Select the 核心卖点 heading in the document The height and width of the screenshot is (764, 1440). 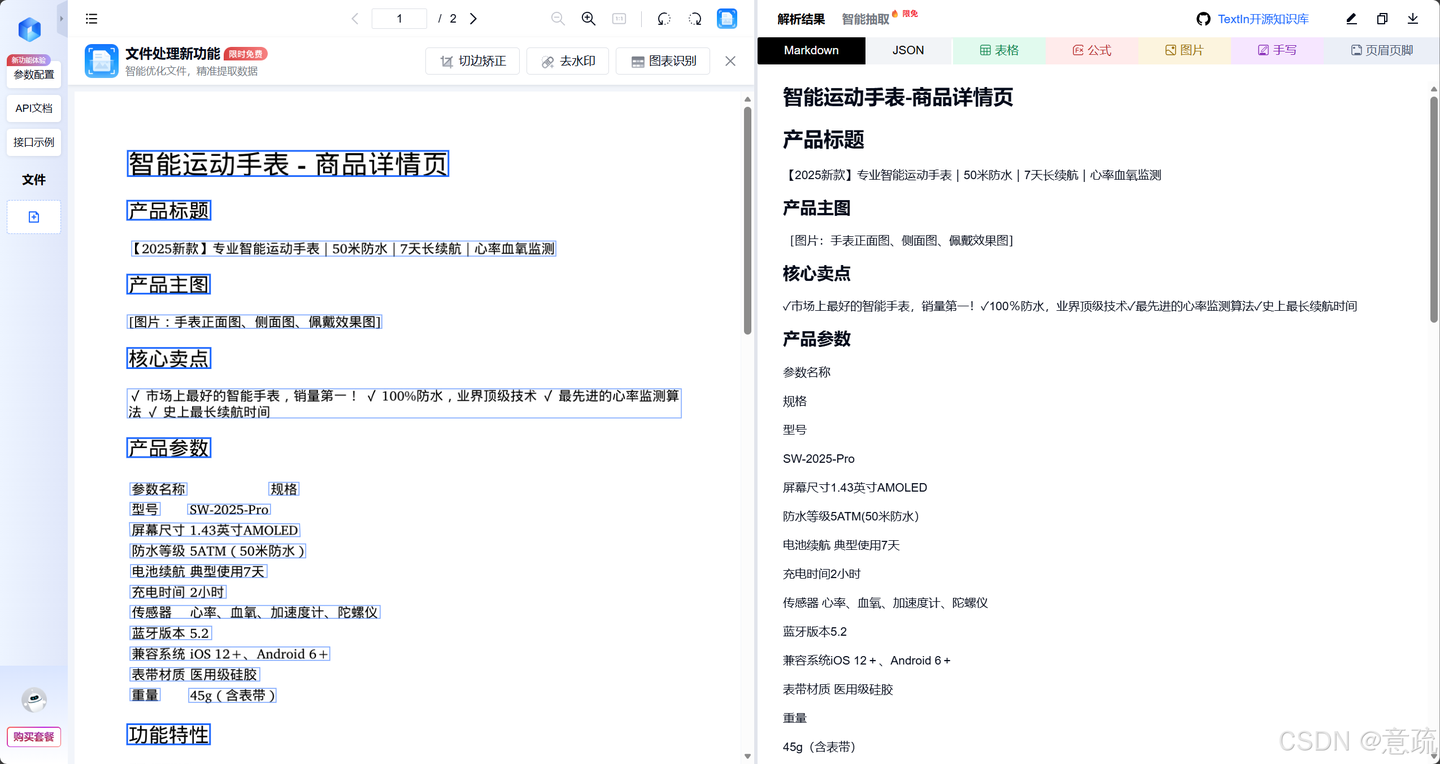tap(169, 358)
